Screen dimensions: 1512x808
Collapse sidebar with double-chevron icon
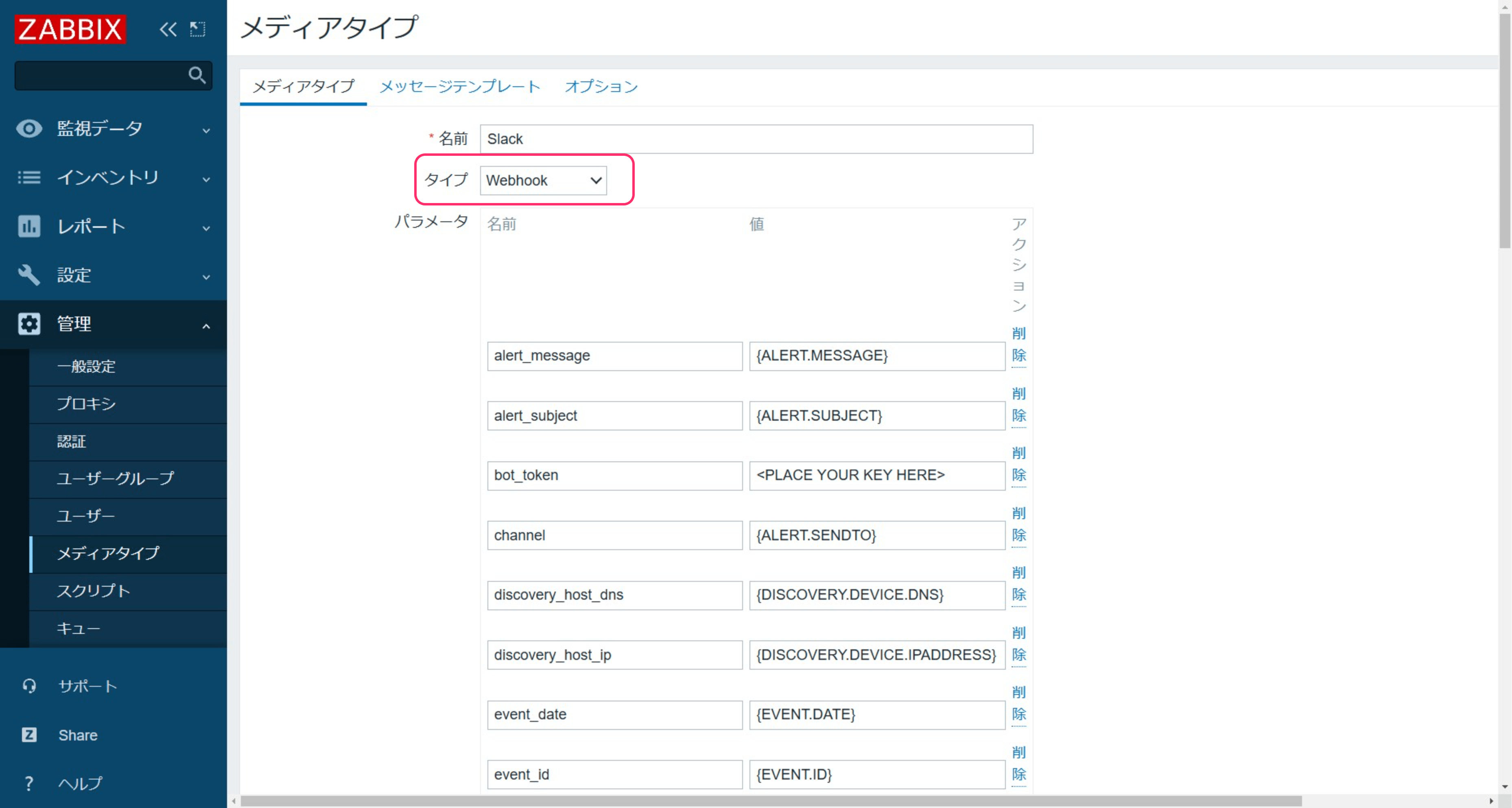168,29
